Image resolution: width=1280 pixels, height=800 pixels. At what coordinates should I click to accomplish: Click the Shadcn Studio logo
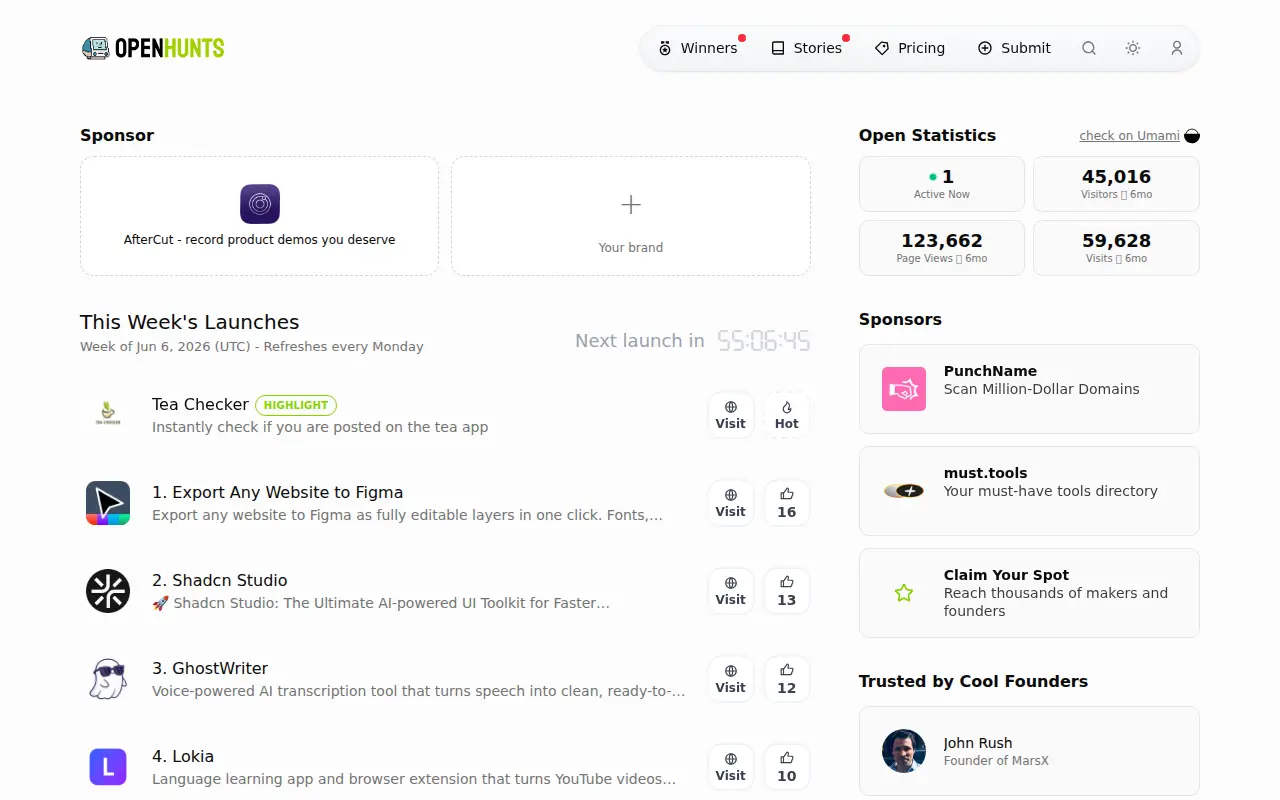[x=108, y=591]
